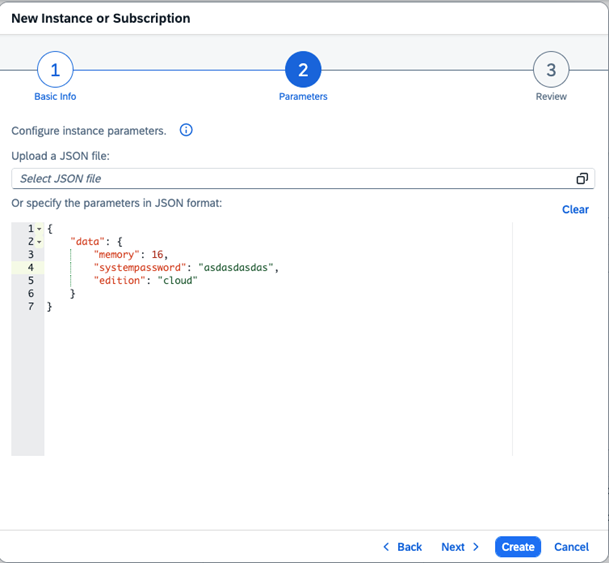Click the Clear link

click(575, 210)
